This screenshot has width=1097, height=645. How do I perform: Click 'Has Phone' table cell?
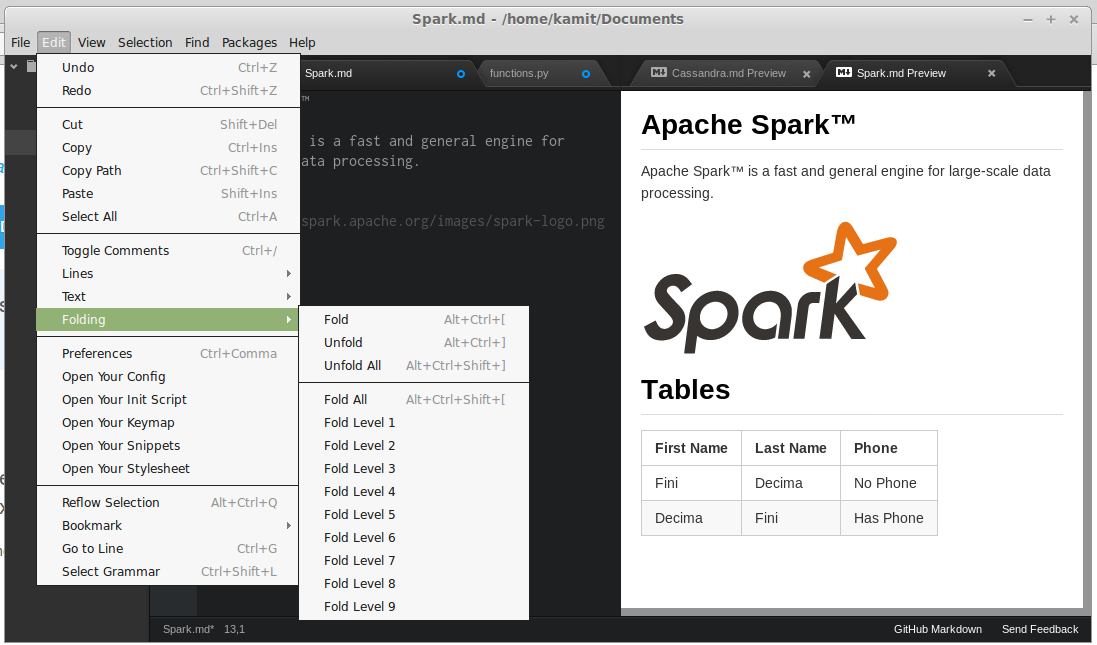pos(889,518)
